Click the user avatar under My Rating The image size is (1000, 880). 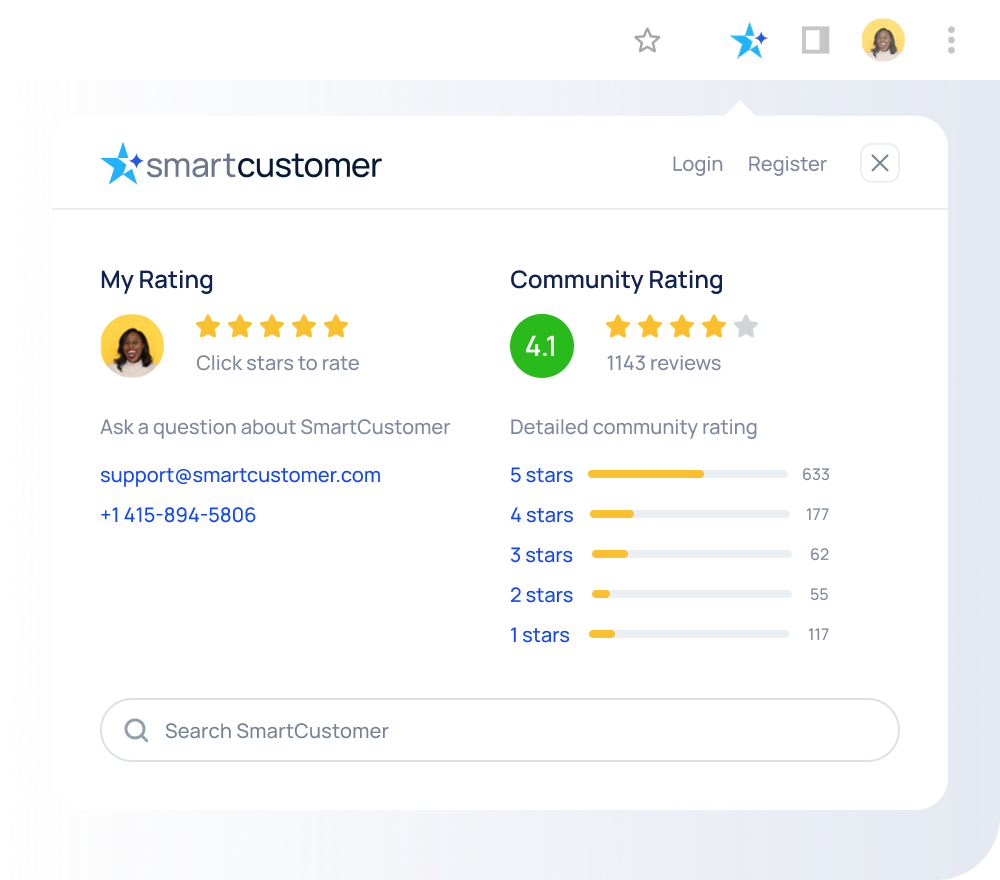pyautogui.click(x=132, y=346)
